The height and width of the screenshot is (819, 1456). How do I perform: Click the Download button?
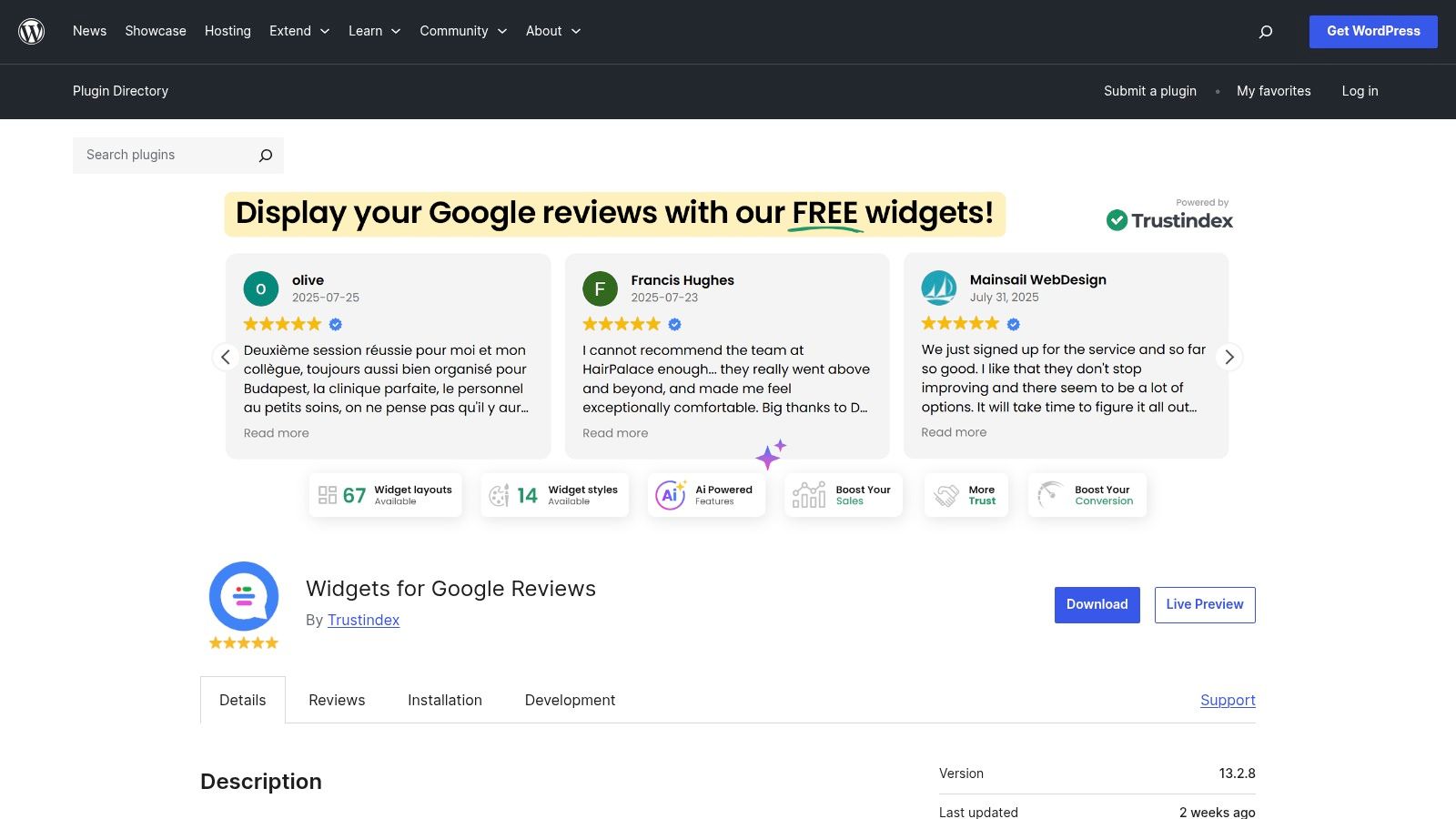[x=1097, y=605]
